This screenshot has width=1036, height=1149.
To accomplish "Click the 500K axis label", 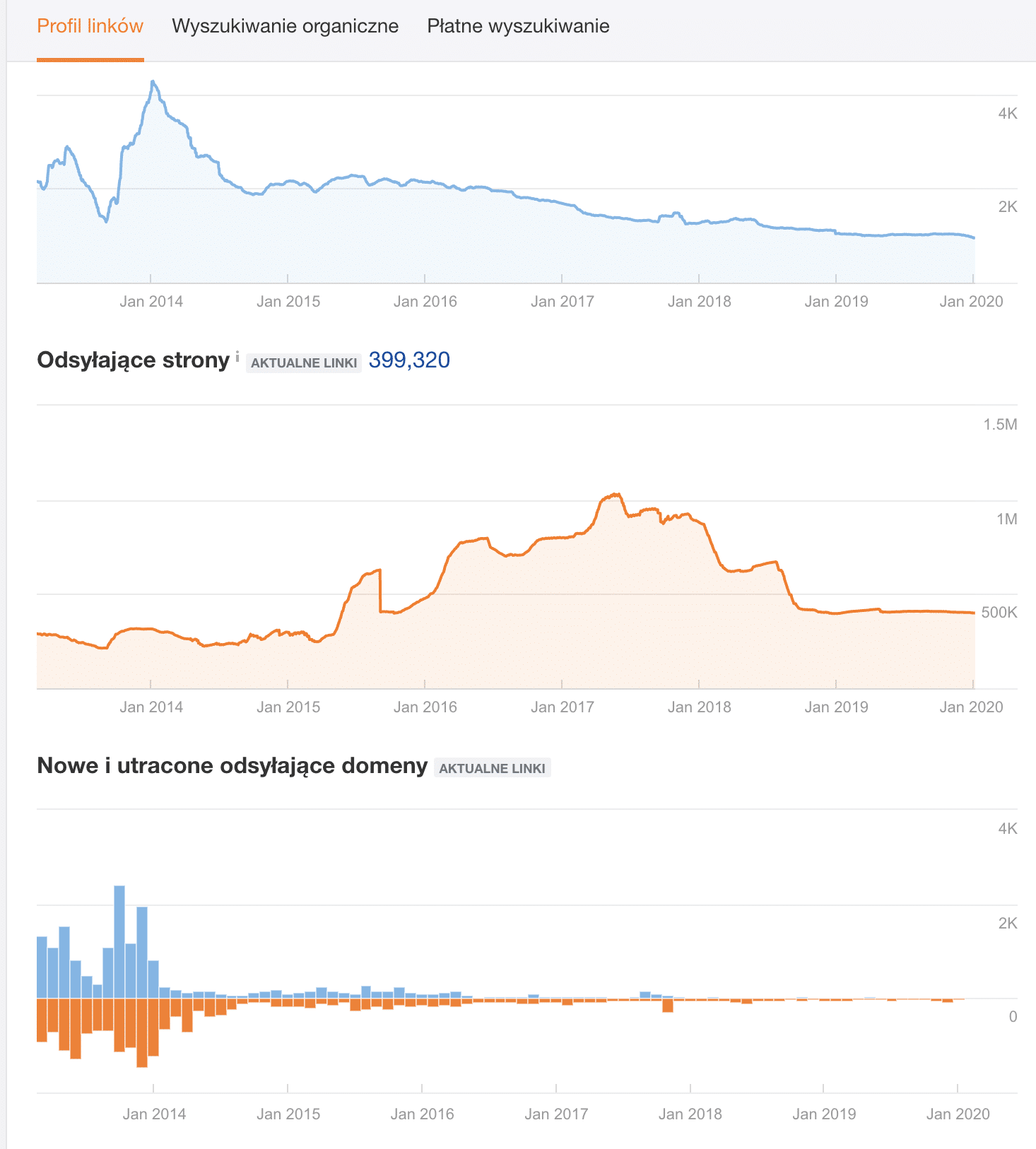I will 999,612.
